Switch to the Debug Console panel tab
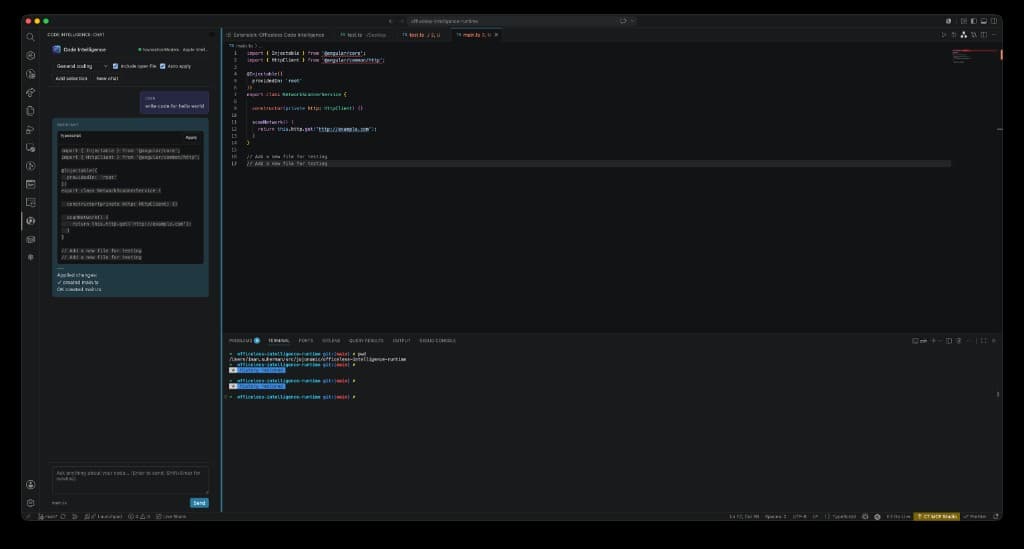 click(x=438, y=341)
